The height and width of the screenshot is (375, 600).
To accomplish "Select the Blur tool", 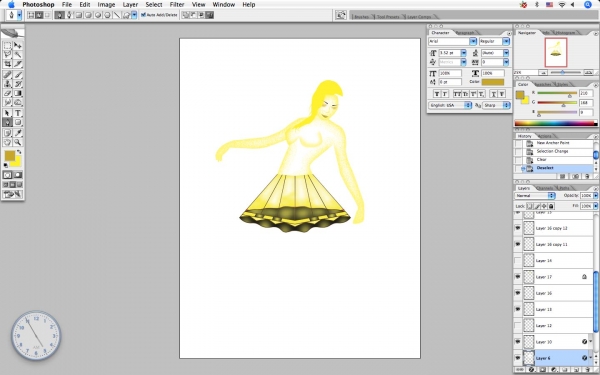I will (7, 102).
